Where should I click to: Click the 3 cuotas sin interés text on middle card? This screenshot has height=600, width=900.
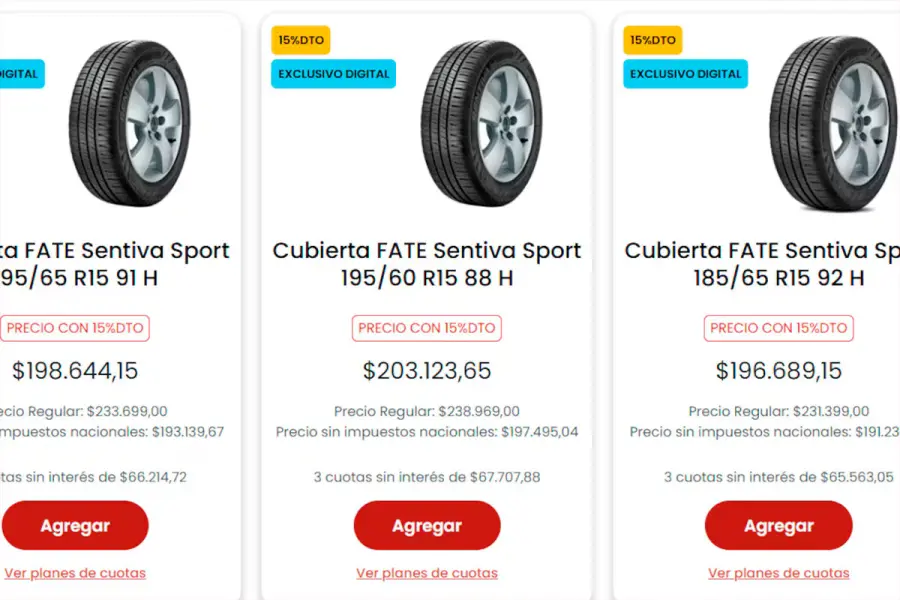[427, 477]
